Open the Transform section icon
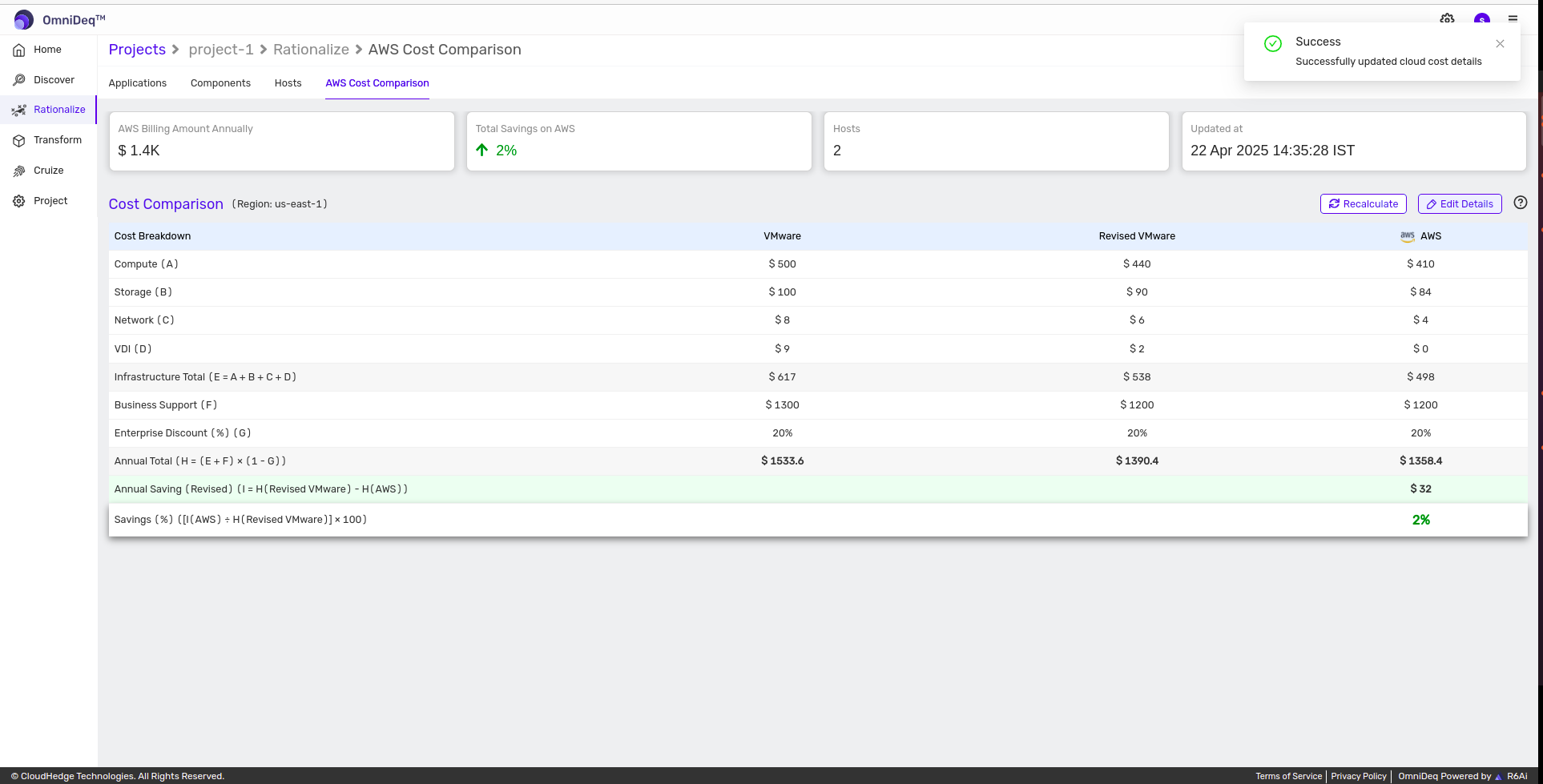The image size is (1543, 784). point(19,141)
